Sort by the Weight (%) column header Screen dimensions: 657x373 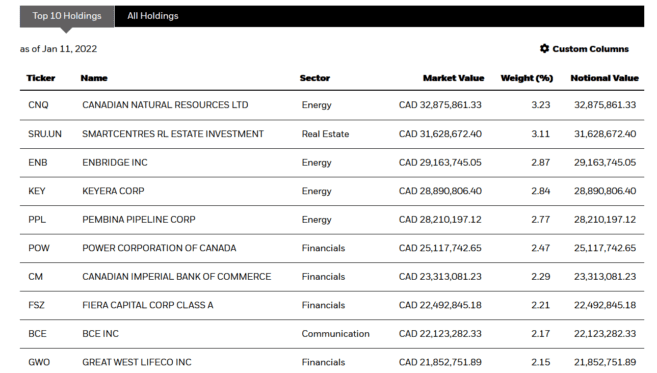pos(527,78)
